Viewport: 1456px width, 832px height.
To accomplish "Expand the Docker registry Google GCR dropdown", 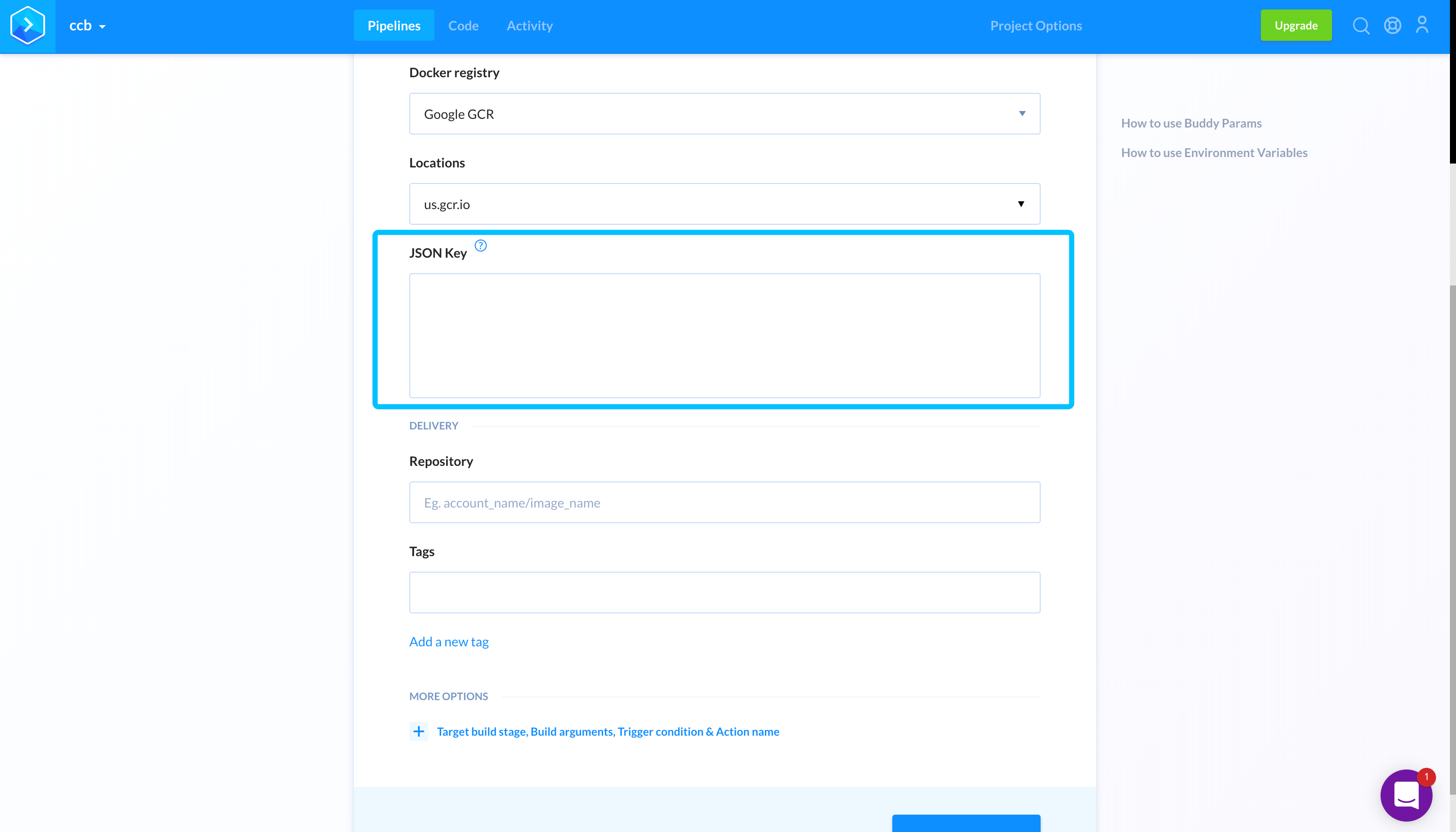I will tap(724, 114).
